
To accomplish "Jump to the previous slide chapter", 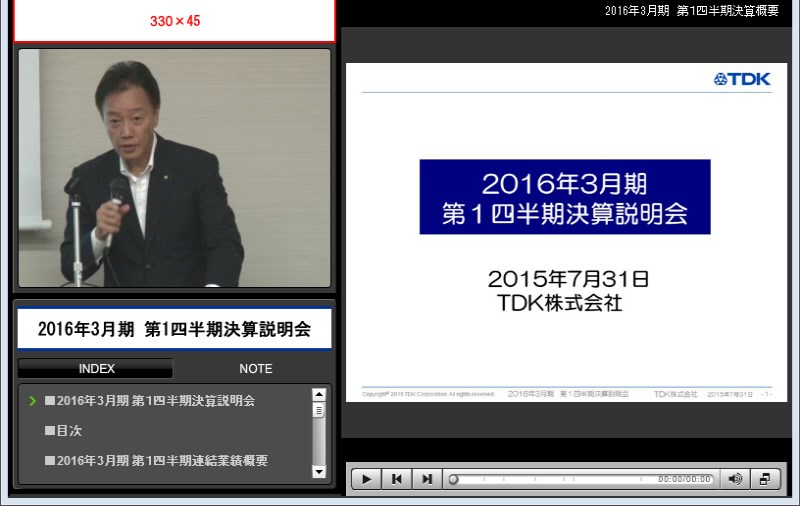I will [x=397, y=479].
